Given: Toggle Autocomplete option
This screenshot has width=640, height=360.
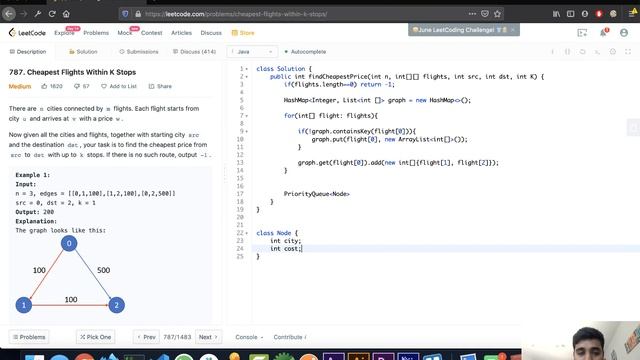Looking at the screenshot, I should pyautogui.click(x=305, y=52).
